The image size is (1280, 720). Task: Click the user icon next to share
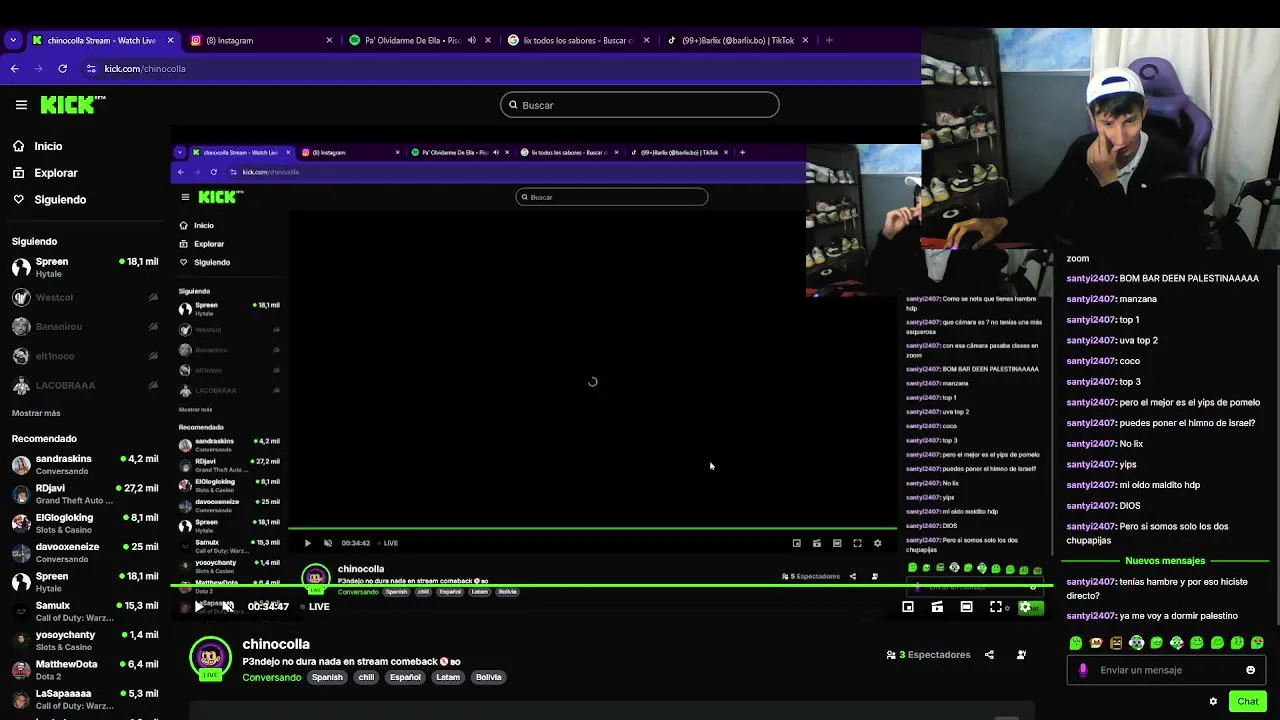pos(1021,655)
